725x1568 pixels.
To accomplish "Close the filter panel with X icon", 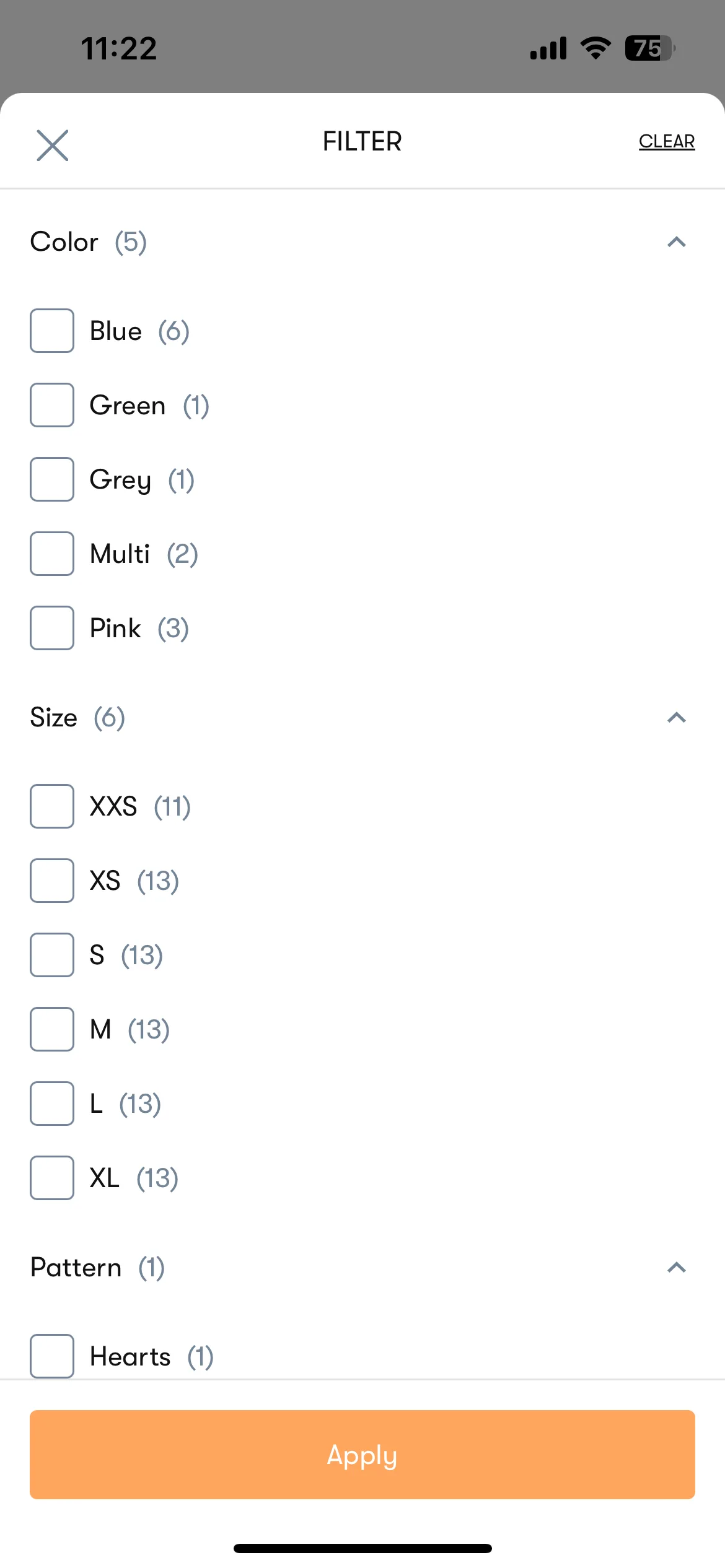I will [53, 146].
